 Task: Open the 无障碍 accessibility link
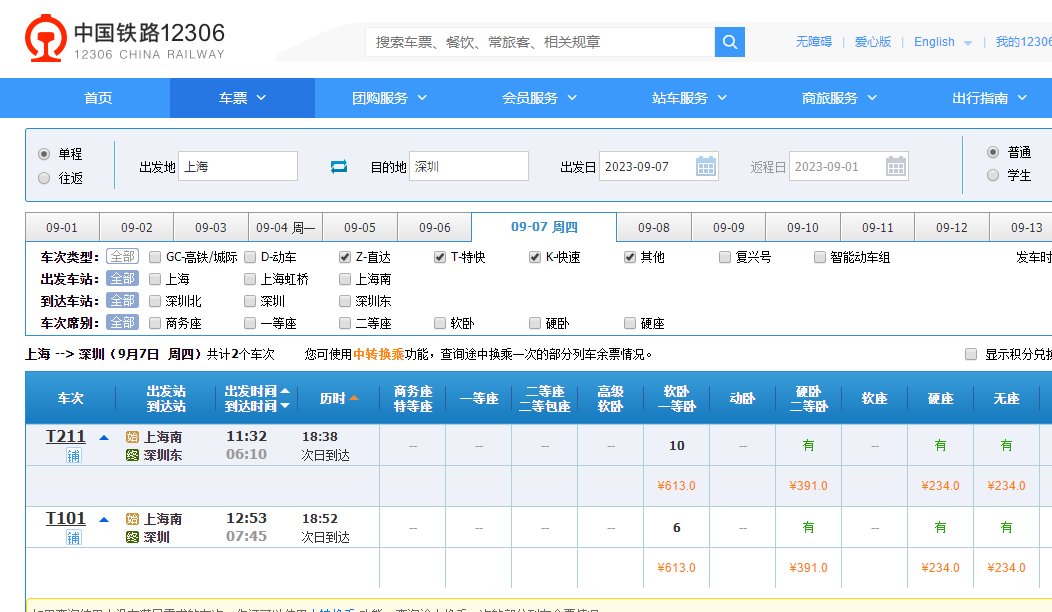click(813, 42)
